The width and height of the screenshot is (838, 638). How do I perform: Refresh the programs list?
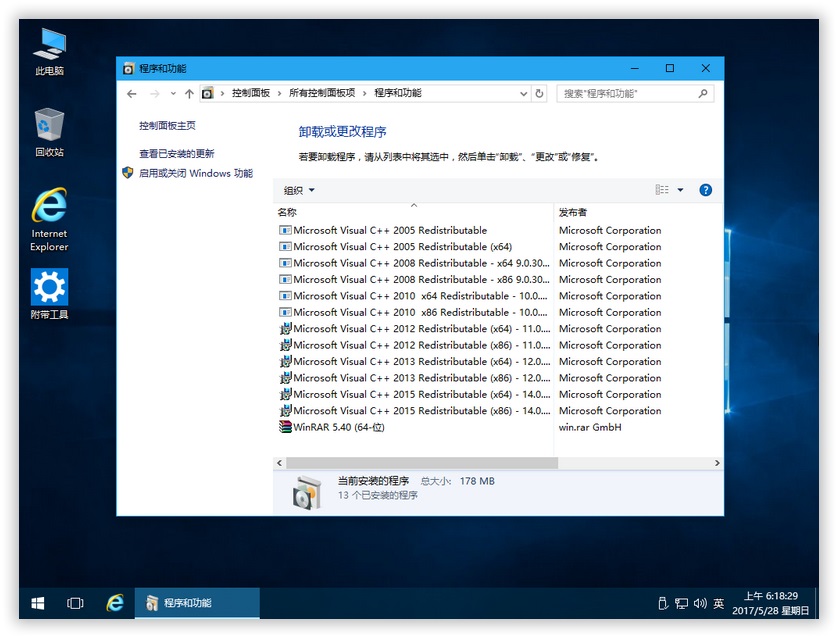pyautogui.click(x=540, y=94)
